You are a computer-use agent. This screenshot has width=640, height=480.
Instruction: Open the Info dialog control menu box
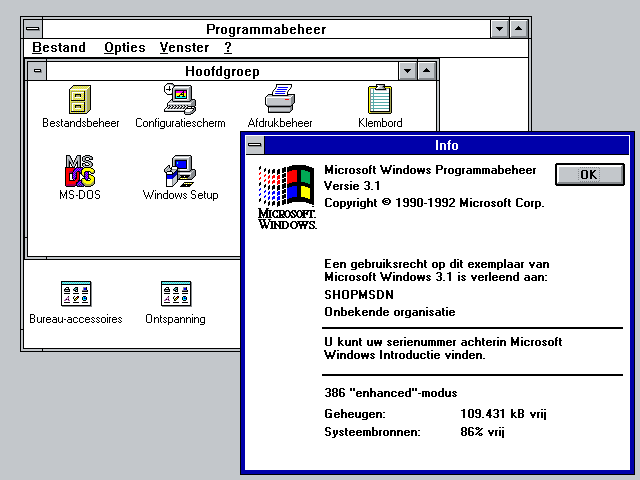[x=255, y=146]
